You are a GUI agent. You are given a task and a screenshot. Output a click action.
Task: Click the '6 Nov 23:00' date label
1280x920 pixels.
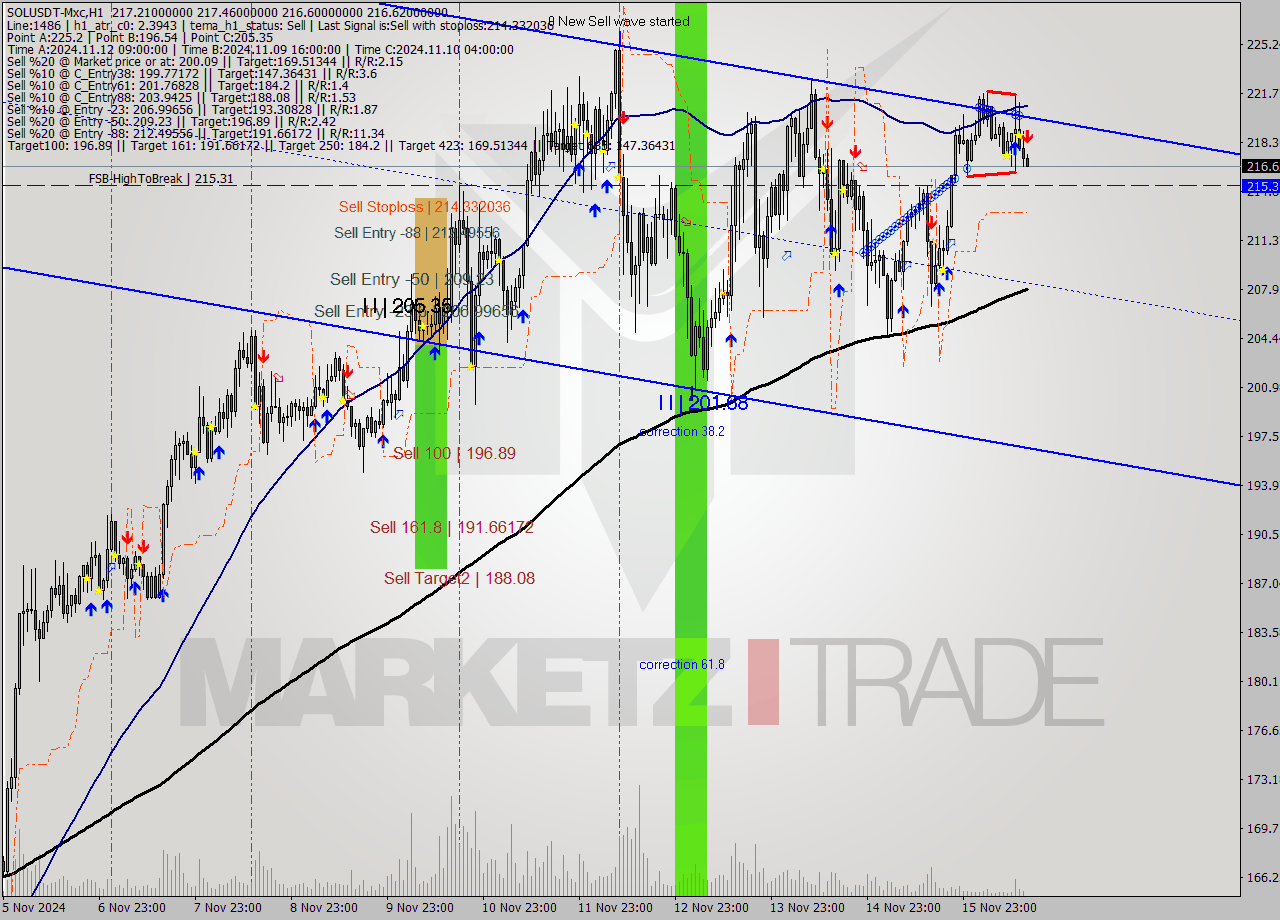(x=130, y=908)
